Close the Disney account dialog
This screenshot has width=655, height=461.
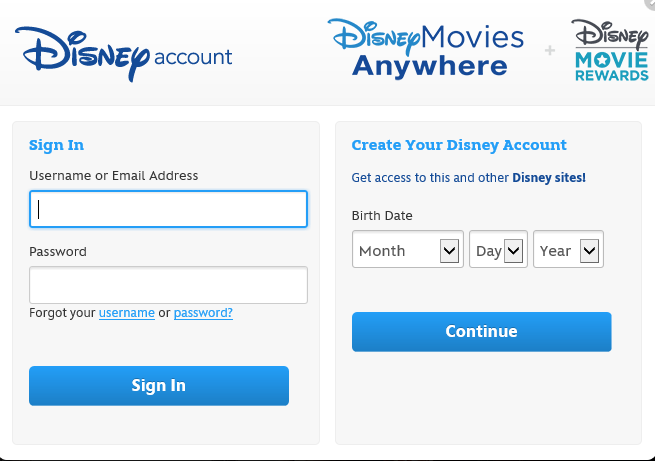tap(651, 3)
